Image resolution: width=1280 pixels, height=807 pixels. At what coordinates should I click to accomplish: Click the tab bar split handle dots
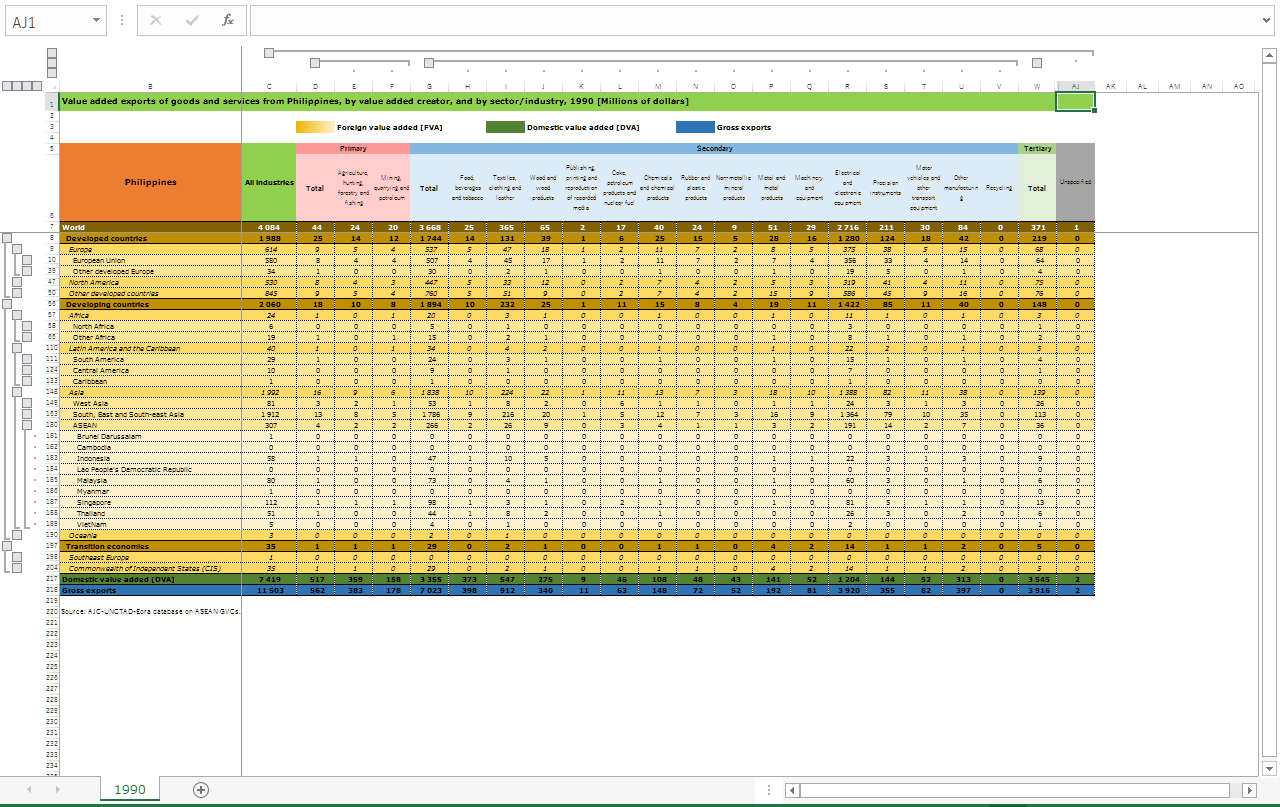click(768, 790)
